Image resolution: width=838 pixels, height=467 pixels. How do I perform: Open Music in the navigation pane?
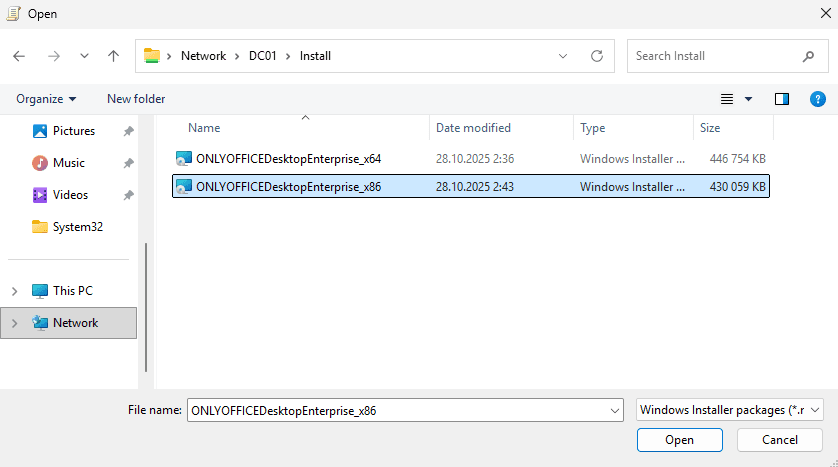68,163
